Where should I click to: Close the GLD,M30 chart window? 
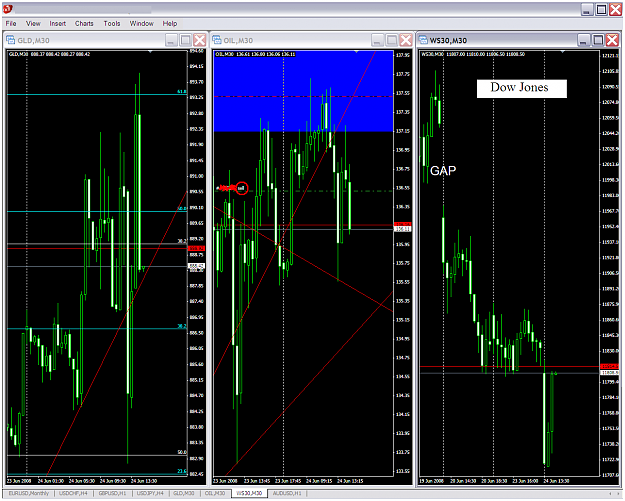199,40
